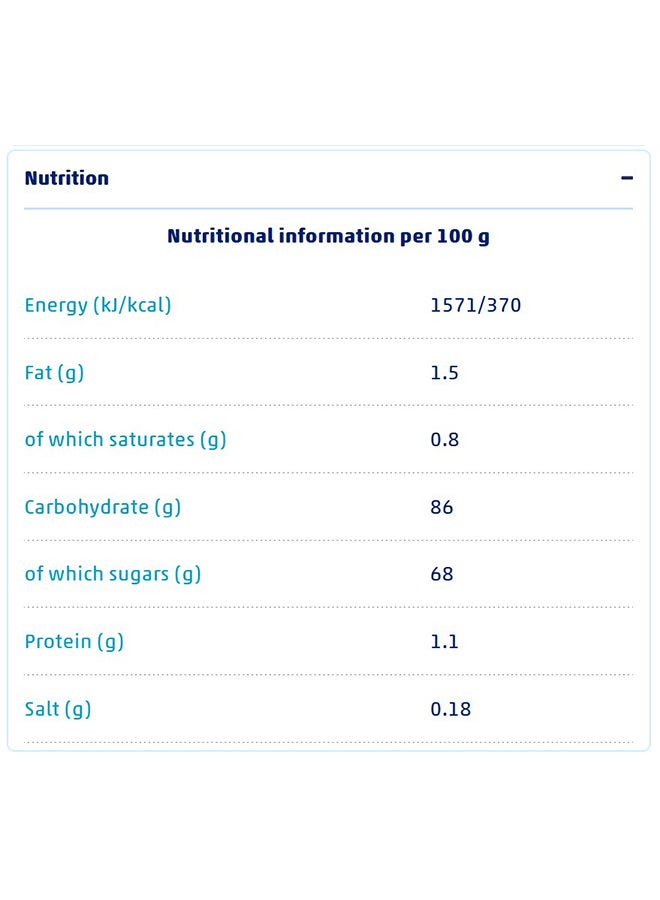Image resolution: width=660 pixels, height=900 pixels.
Task: Click the Nutrition section heading
Action: (x=67, y=178)
